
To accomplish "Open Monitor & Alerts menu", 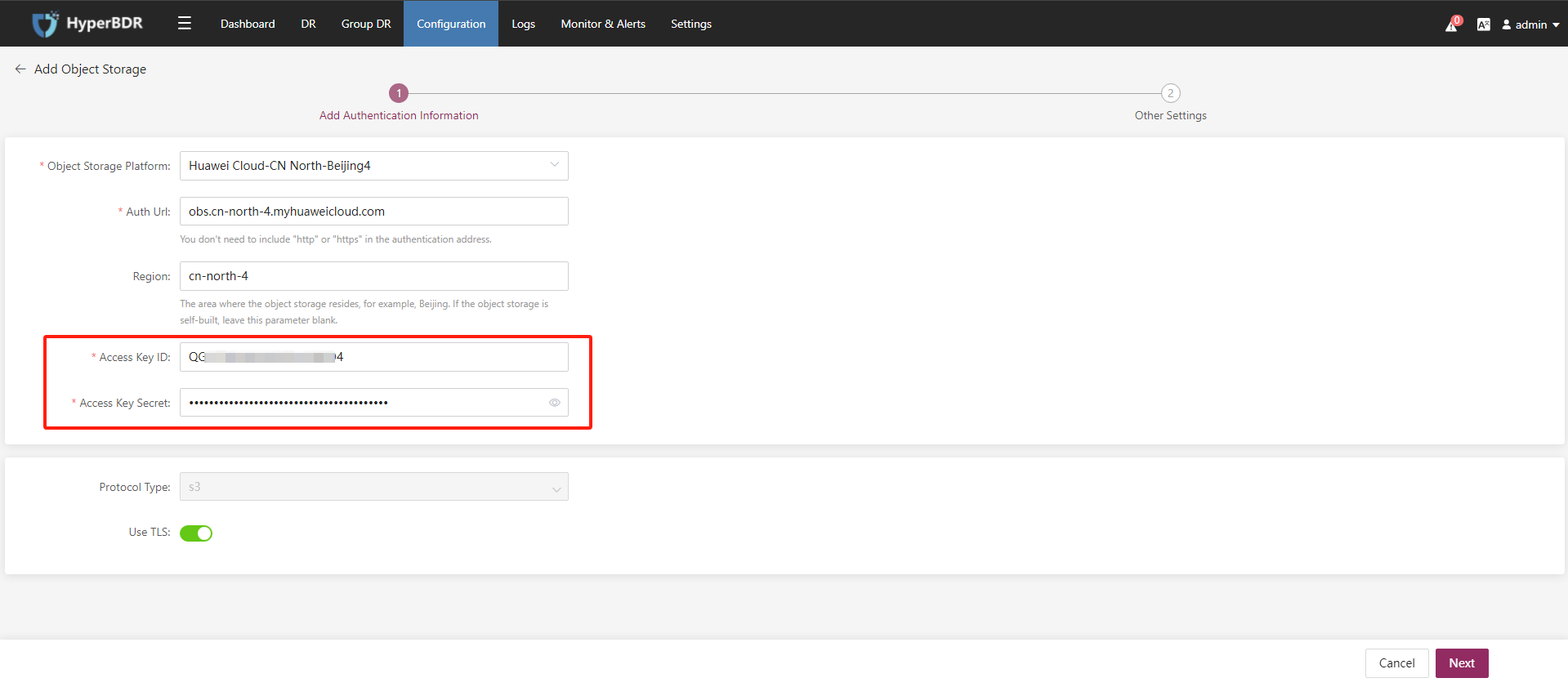I will pos(603,24).
